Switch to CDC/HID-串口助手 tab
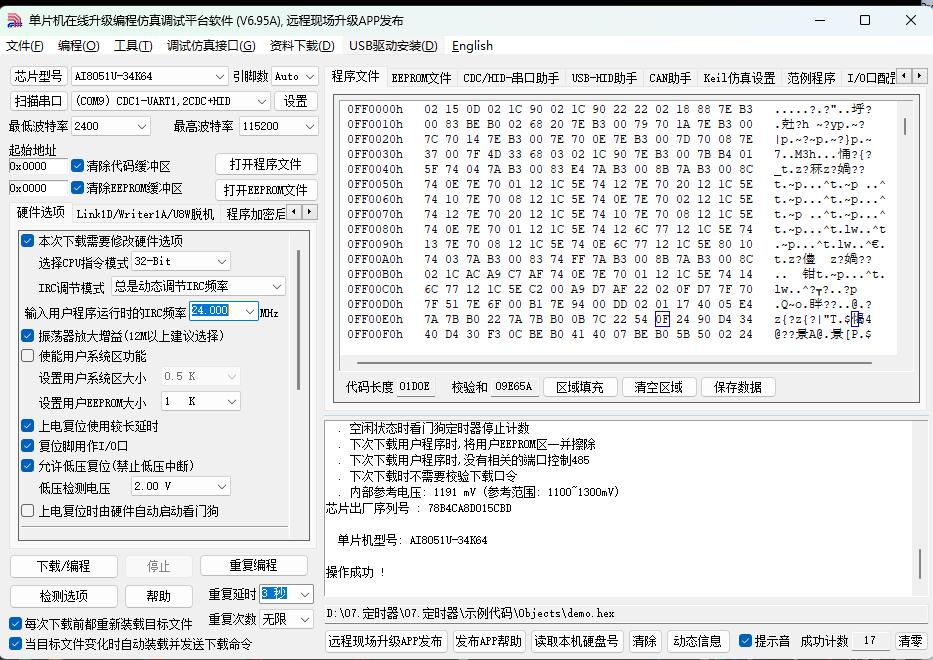 511,78
